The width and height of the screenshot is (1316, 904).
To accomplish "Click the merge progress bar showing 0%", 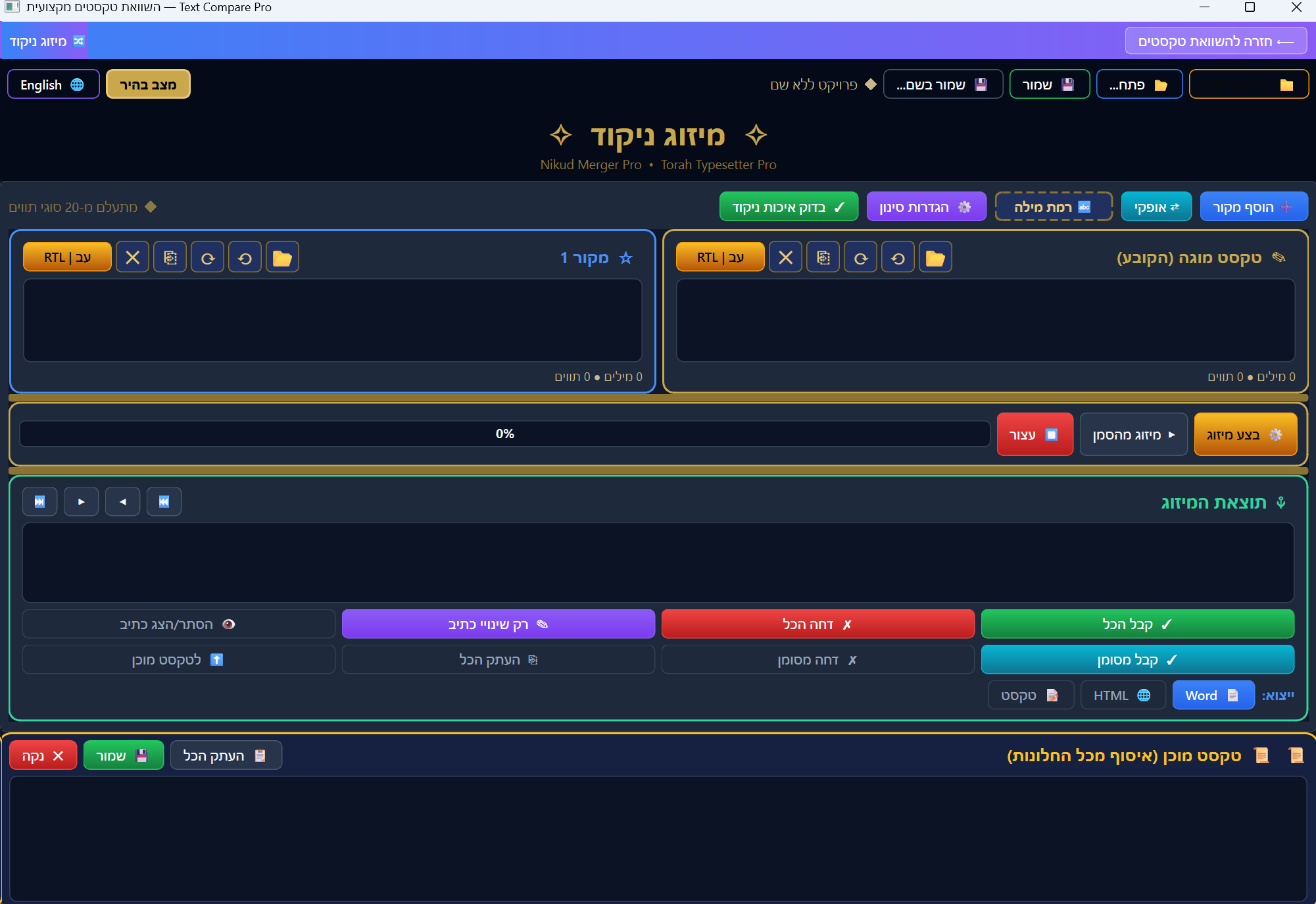I will coord(504,434).
